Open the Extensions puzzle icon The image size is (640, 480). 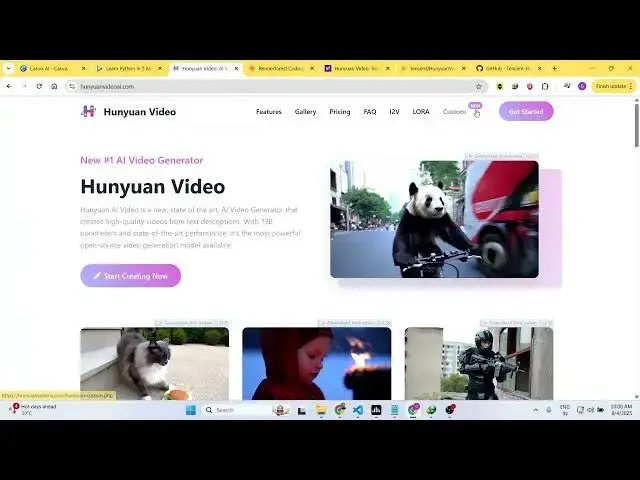(545, 87)
